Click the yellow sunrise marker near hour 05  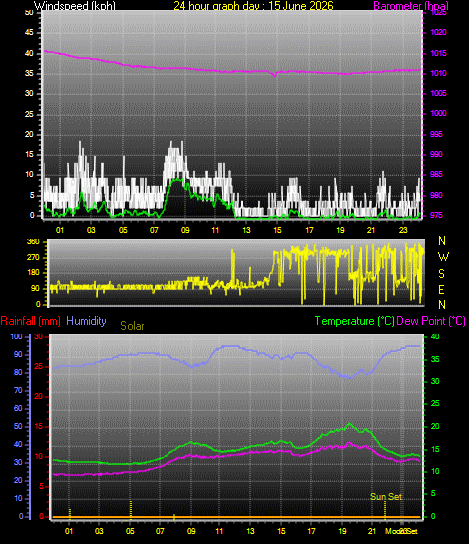click(x=131, y=509)
